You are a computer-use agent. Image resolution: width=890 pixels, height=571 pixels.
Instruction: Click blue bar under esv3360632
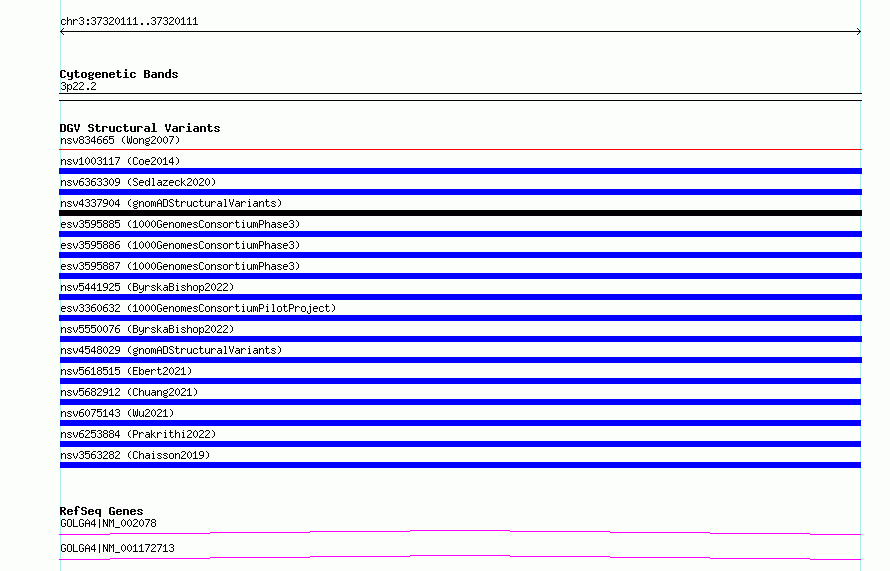pos(460,318)
